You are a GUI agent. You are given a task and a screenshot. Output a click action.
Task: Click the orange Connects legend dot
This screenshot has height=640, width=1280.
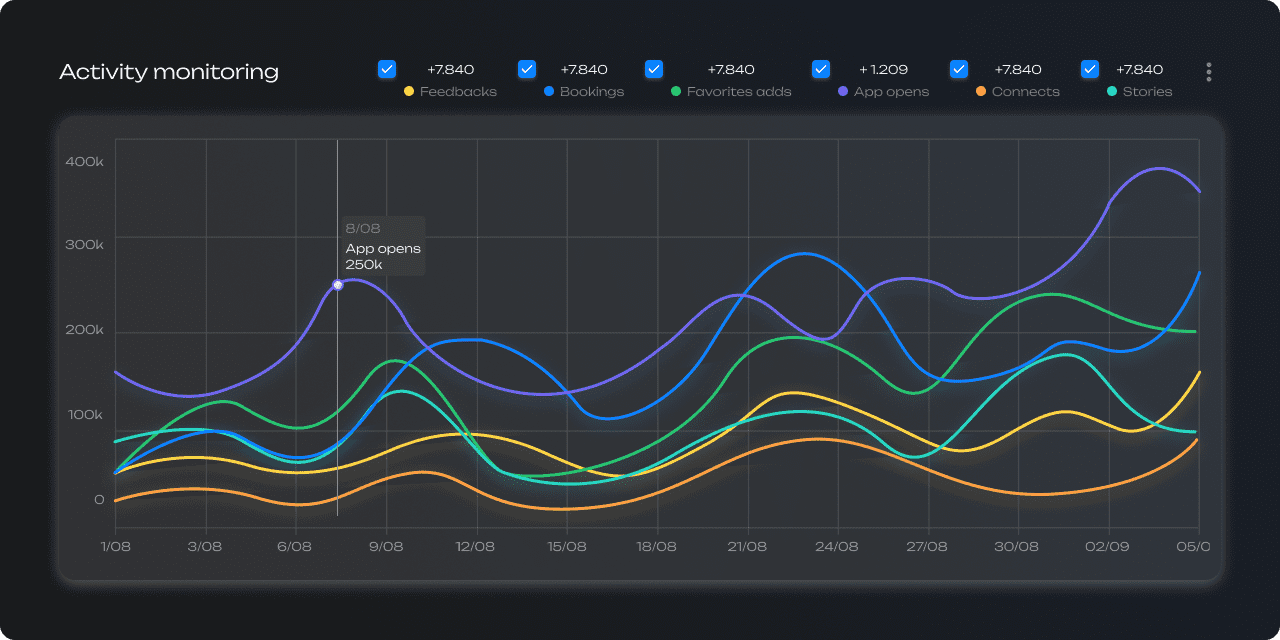tap(980, 92)
